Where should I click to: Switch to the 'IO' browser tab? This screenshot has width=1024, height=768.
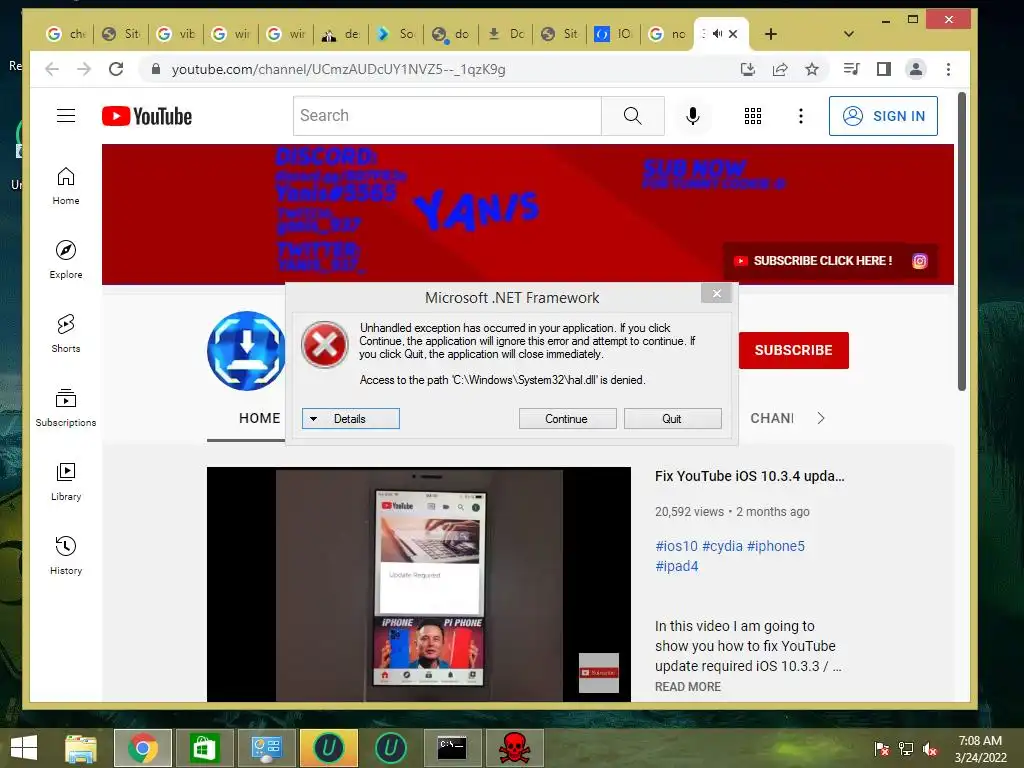pos(613,34)
